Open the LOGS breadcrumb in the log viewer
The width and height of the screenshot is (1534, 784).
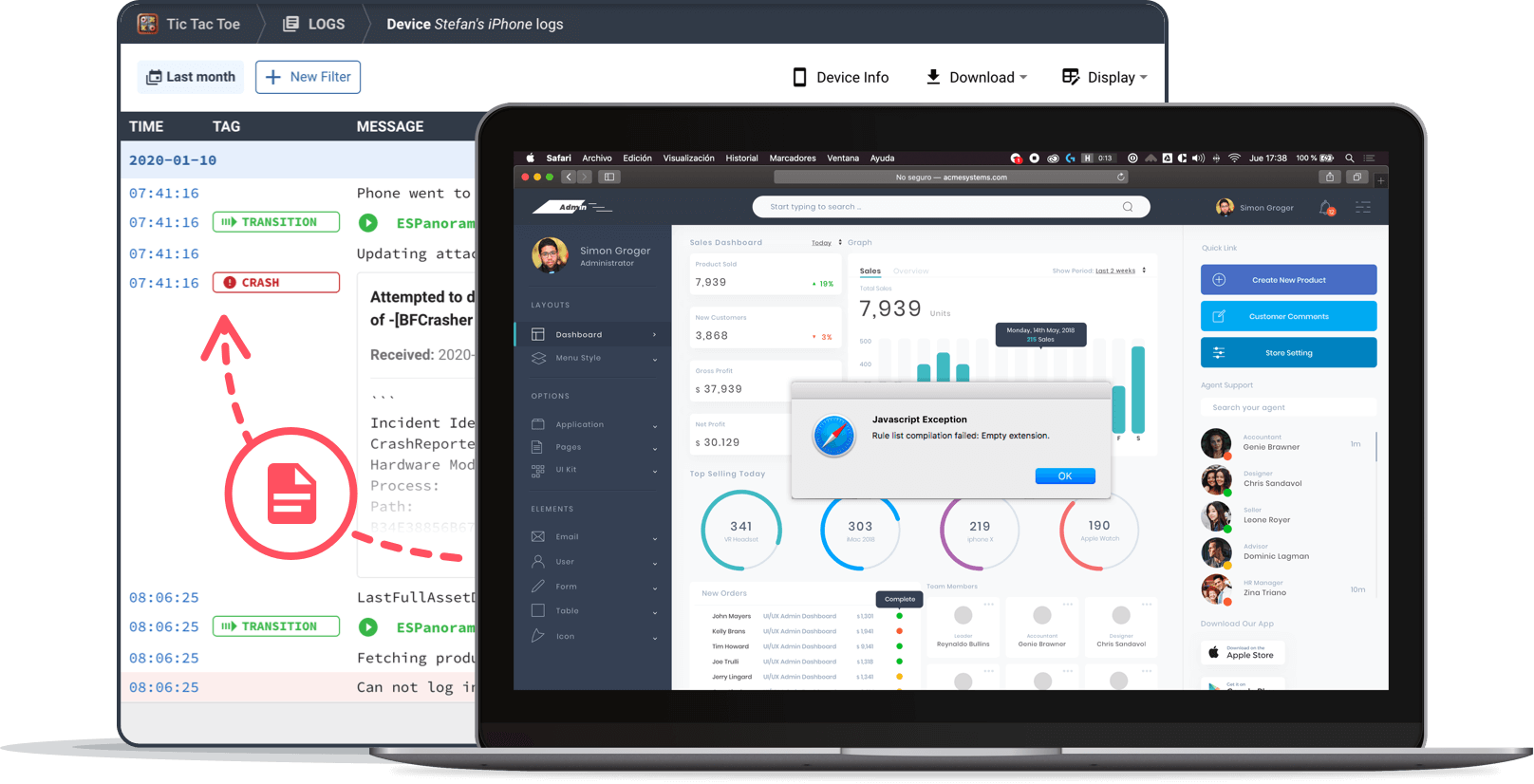click(314, 24)
